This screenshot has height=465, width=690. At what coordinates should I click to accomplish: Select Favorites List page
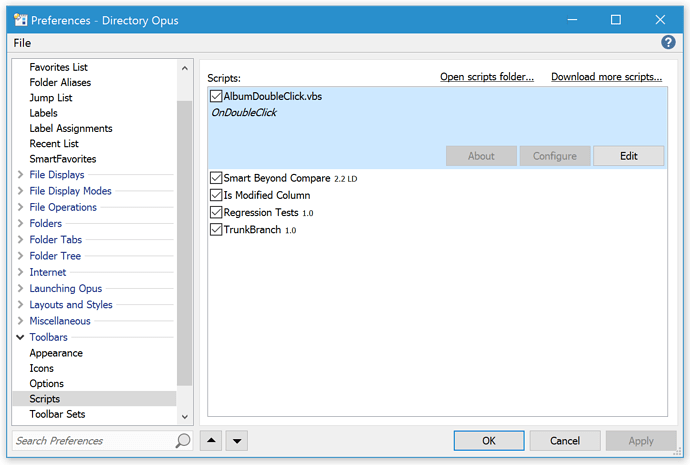[x=59, y=67]
